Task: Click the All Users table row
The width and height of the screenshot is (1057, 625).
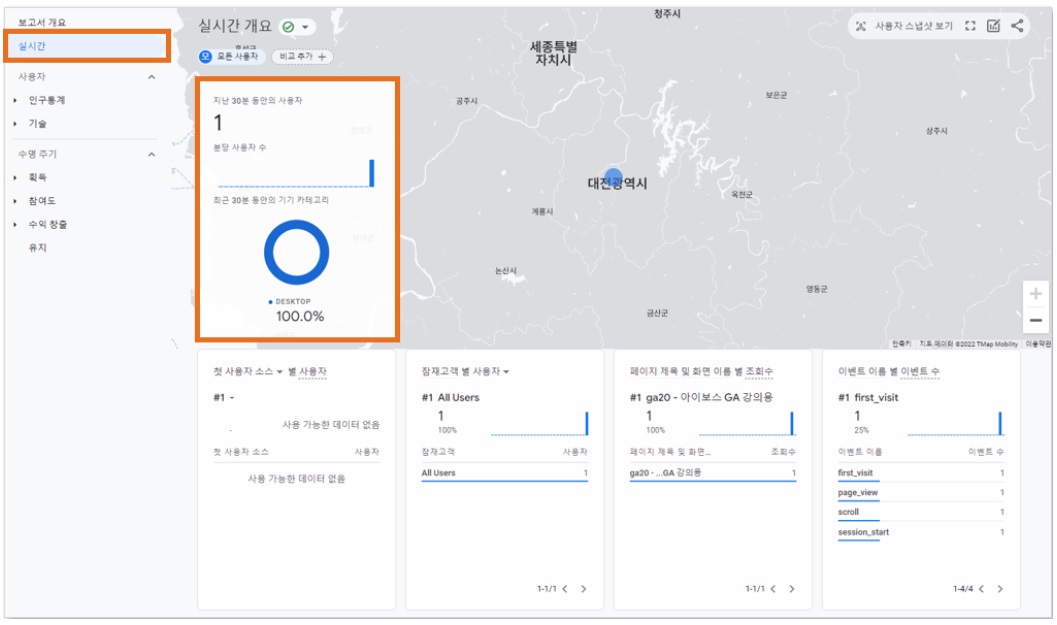Action: coord(504,473)
